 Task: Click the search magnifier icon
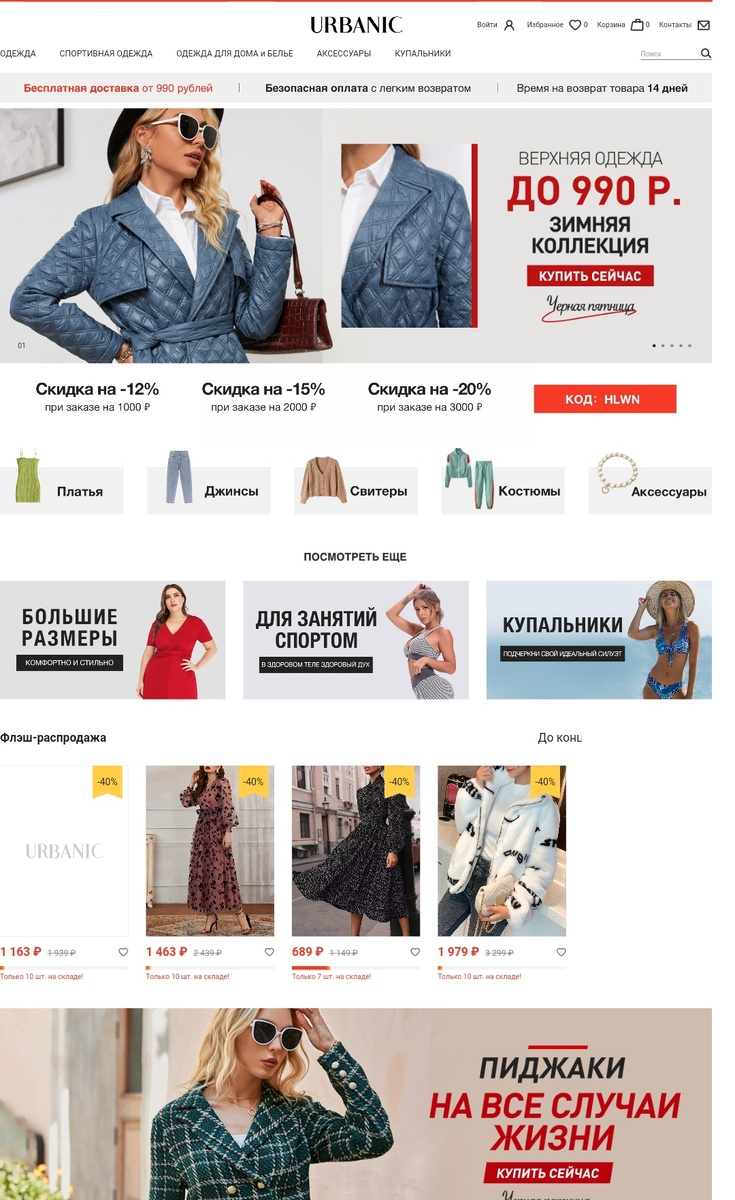[706, 54]
